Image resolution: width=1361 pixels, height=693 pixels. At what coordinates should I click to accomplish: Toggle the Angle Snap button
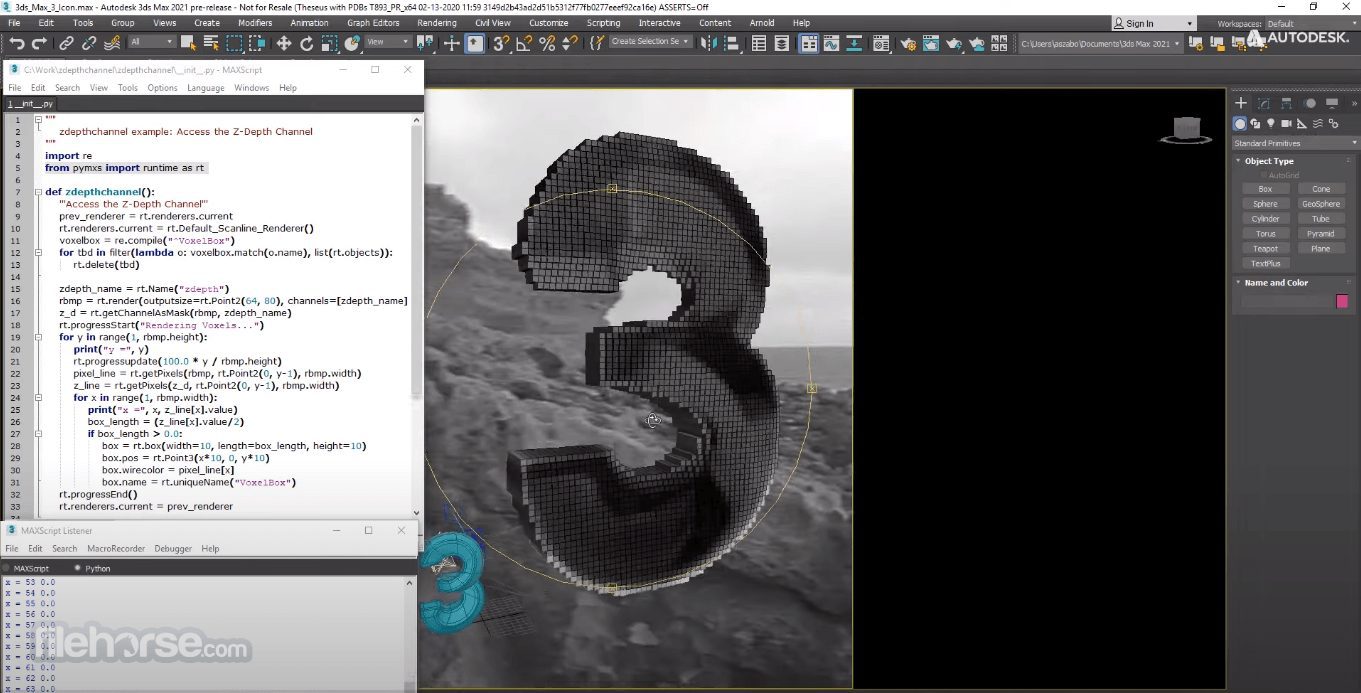tap(524, 43)
